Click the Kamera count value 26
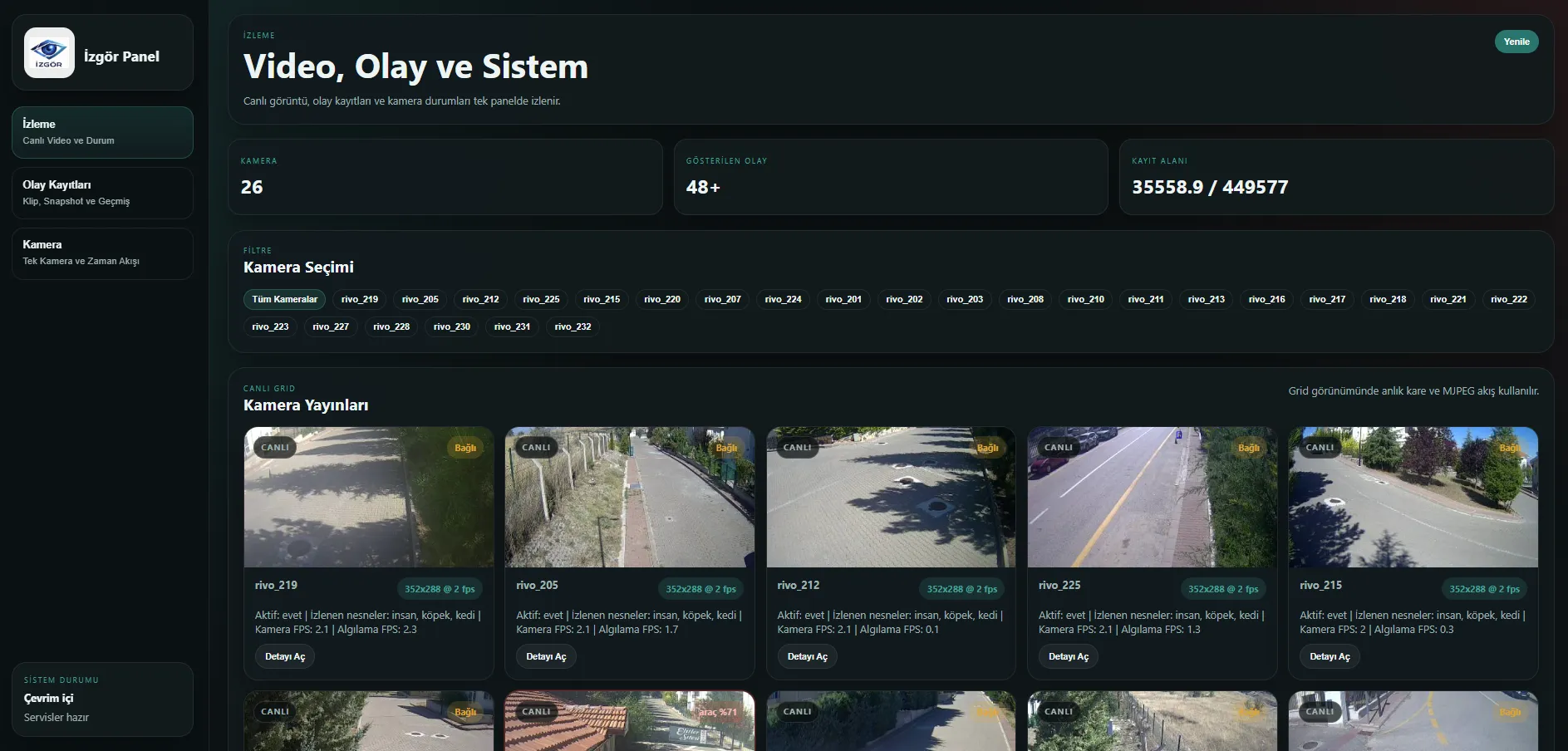Image resolution: width=1568 pixels, height=751 pixels. click(252, 187)
